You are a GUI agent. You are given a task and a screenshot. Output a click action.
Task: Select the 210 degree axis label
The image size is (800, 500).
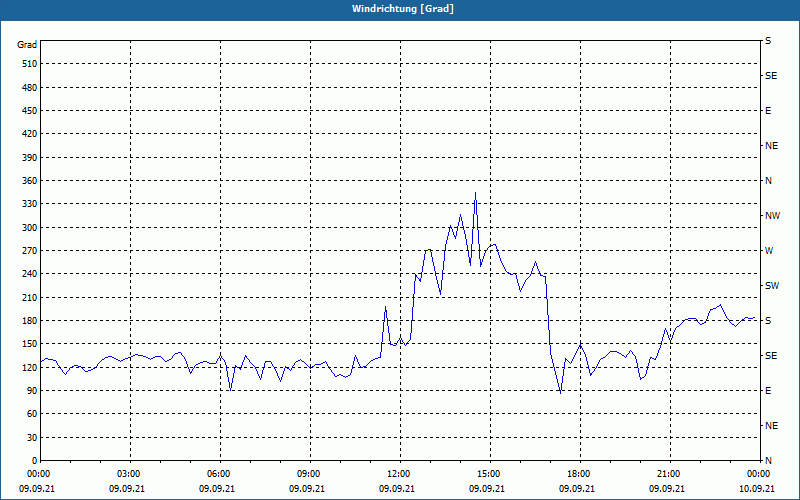30,297
